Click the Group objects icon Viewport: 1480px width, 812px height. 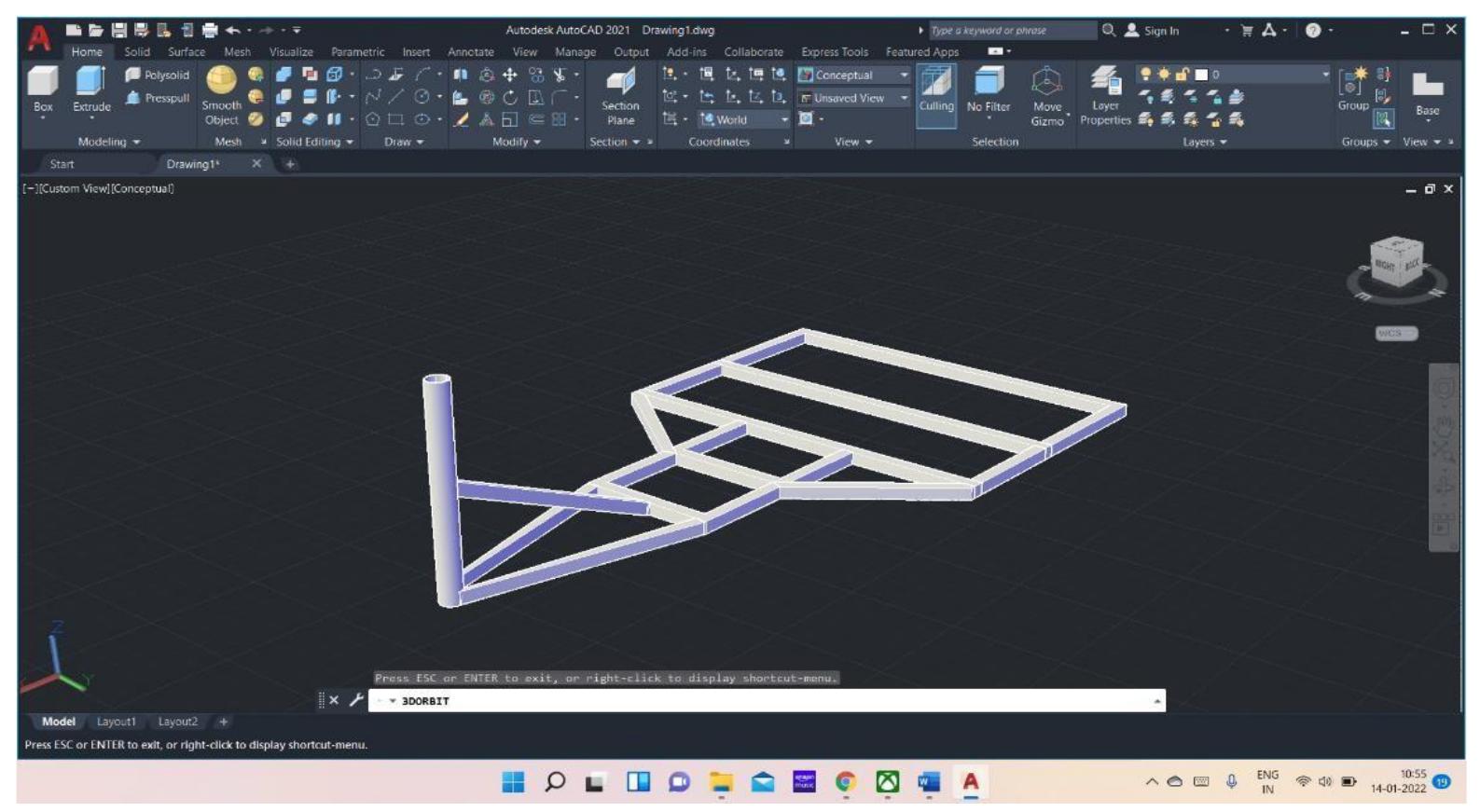pyautogui.click(x=1353, y=89)
